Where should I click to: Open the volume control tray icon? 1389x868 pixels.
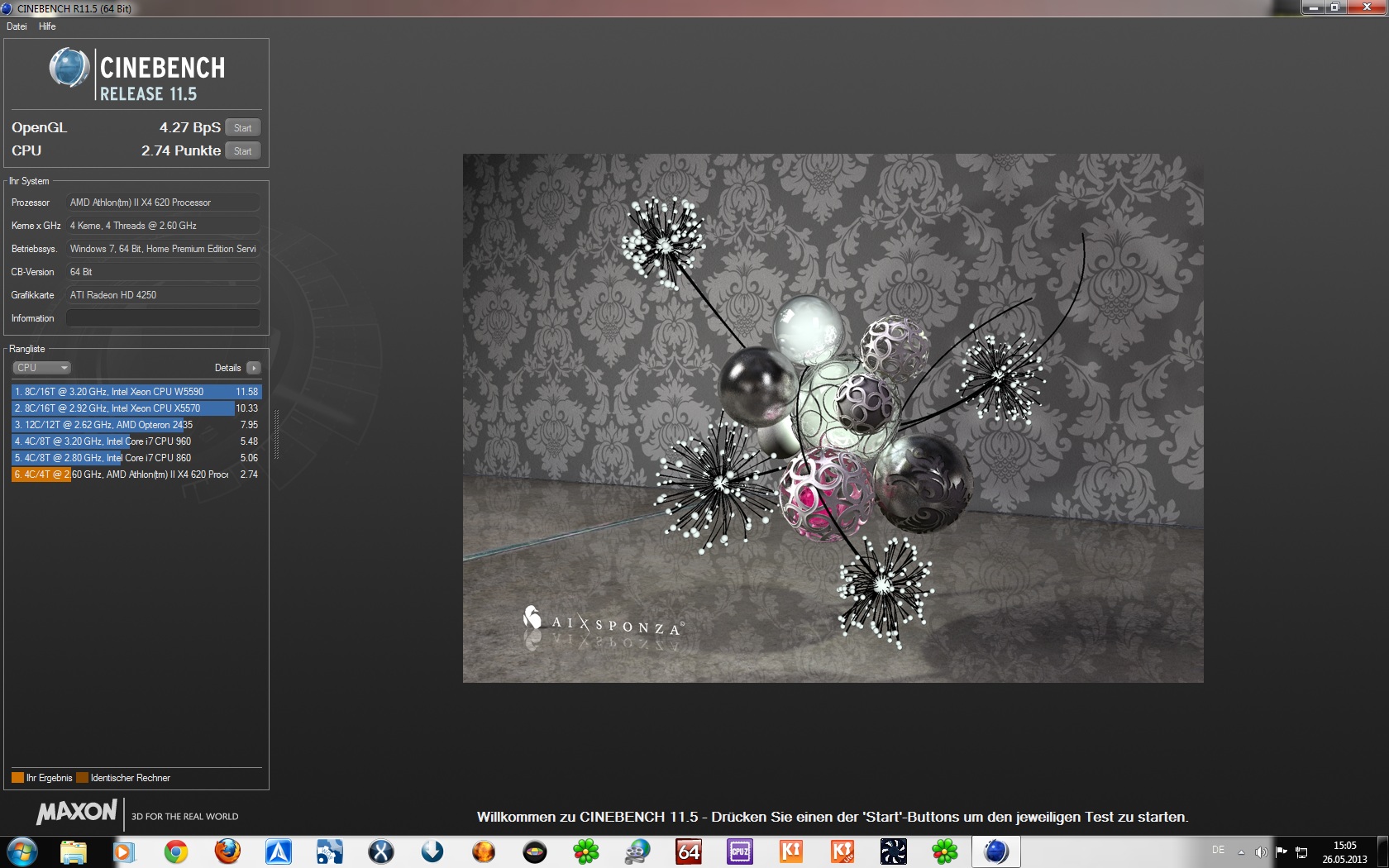tap(1261, 852)
